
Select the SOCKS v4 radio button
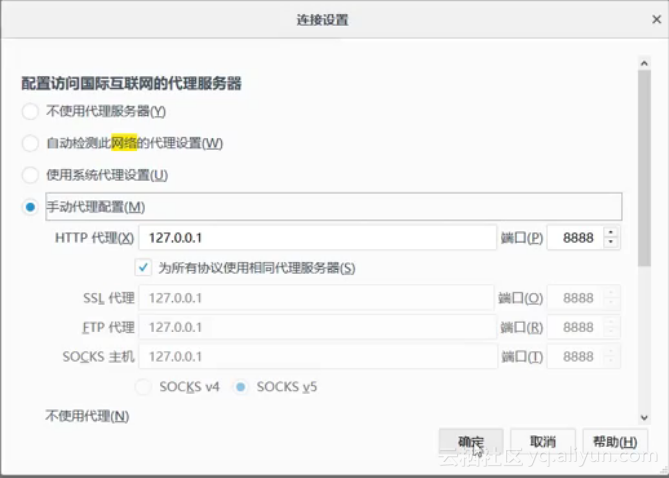point(143,387)
